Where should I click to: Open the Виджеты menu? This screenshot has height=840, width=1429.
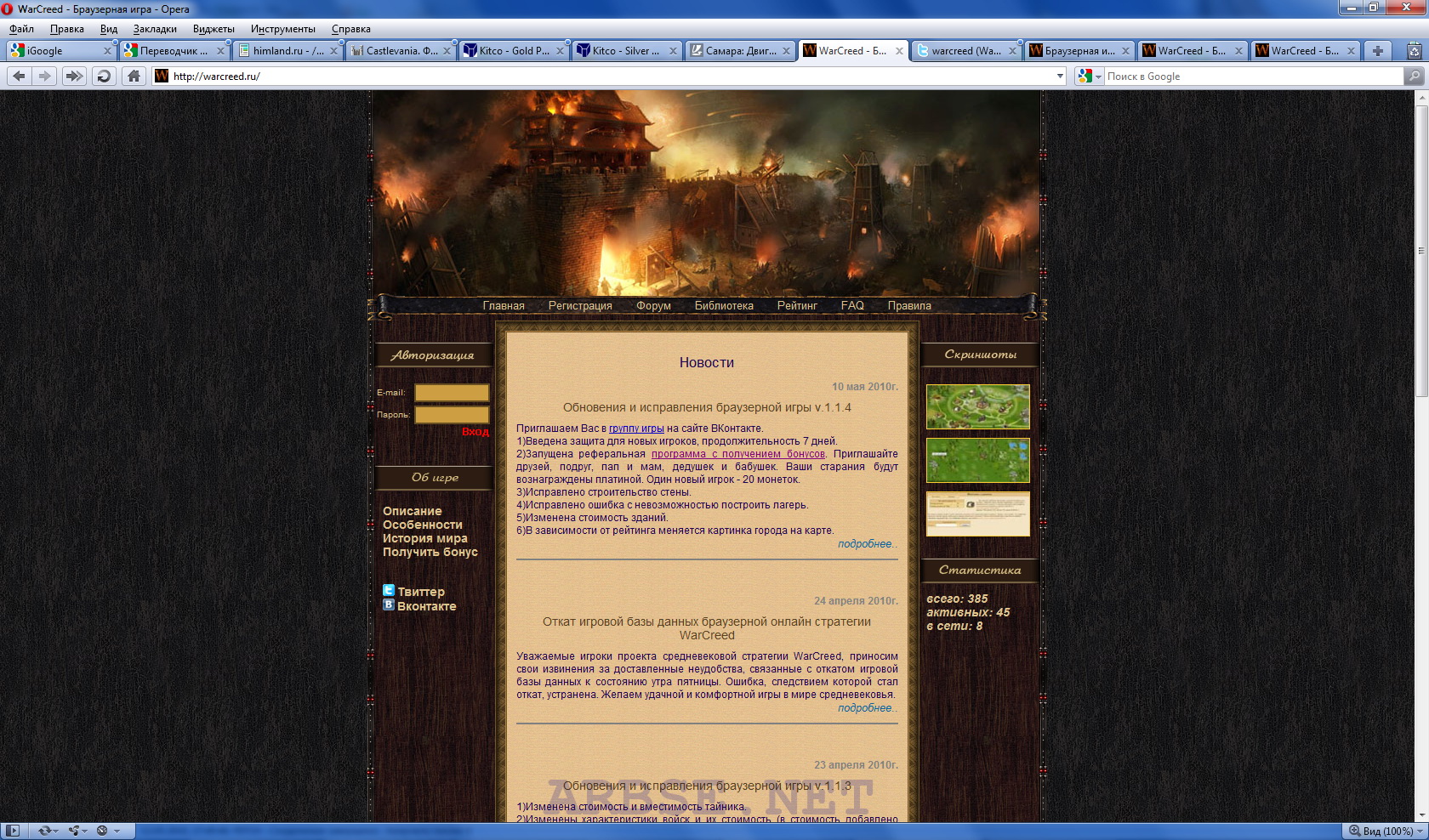213,29
